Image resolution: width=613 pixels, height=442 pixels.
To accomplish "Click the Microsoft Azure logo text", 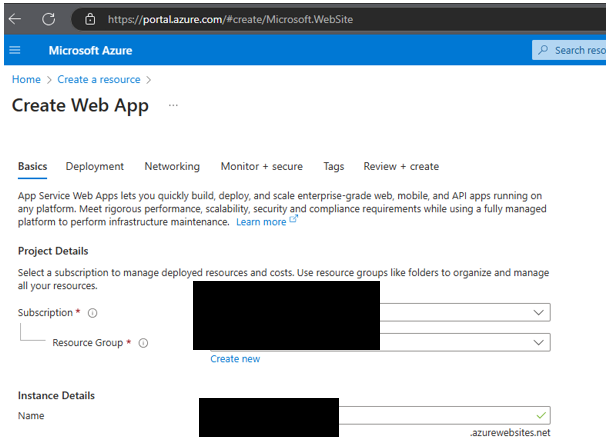I will [90, 50].
